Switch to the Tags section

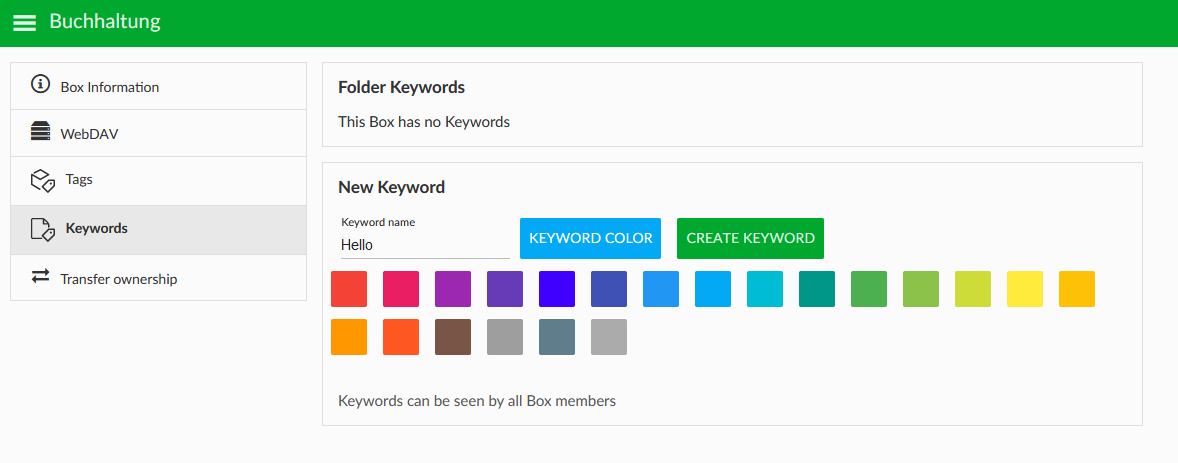pos(79,180)
